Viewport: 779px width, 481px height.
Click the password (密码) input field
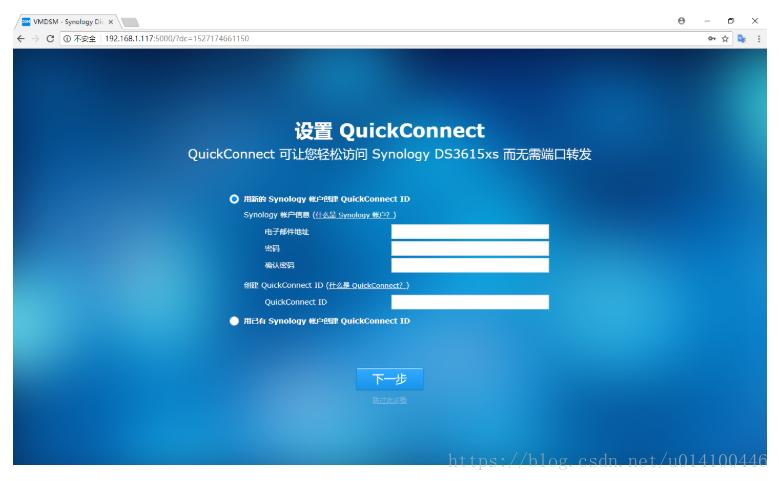pos(470,248)
